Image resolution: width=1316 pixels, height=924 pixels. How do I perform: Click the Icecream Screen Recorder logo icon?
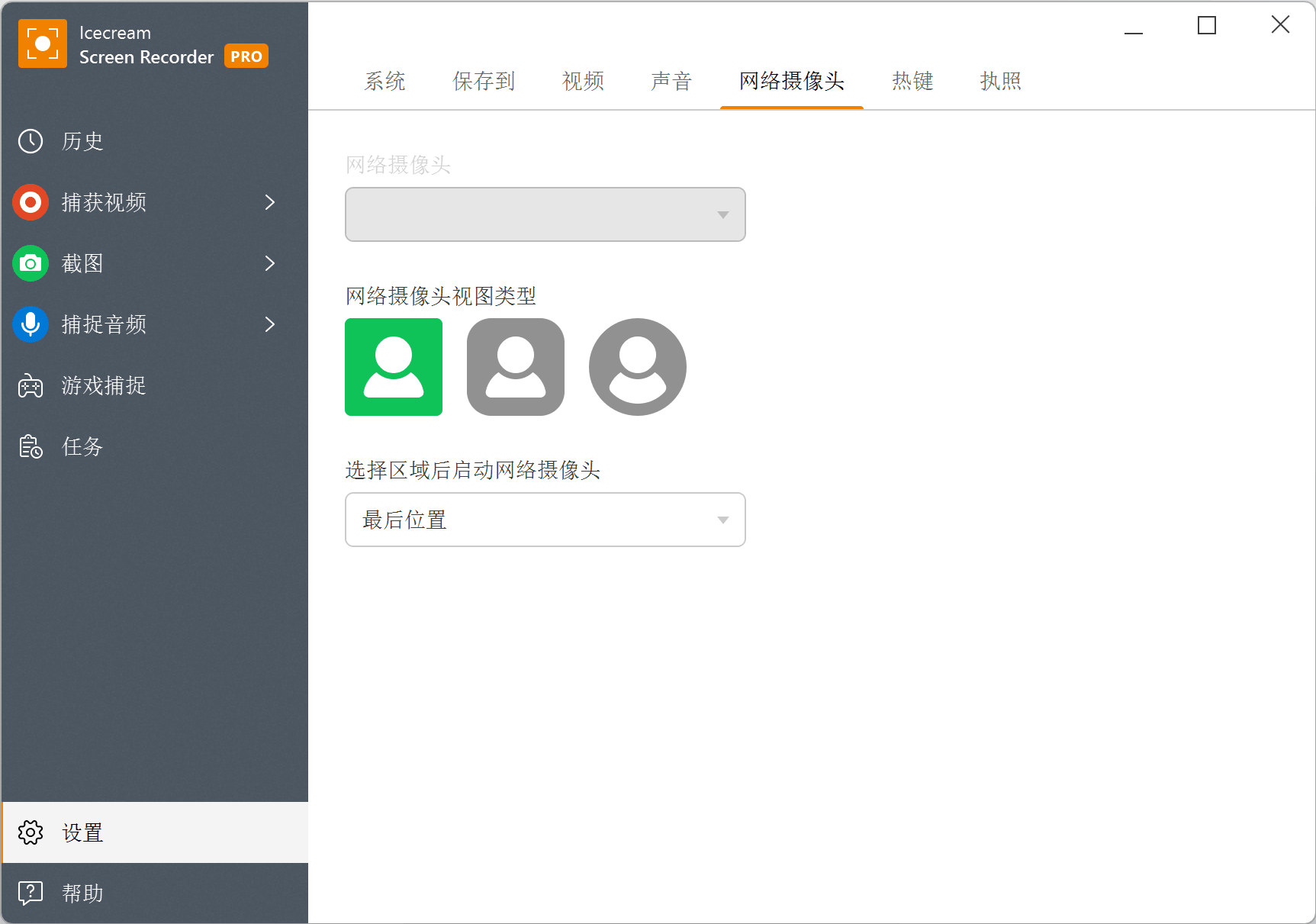pyautogui.click(x=43, y=44)
